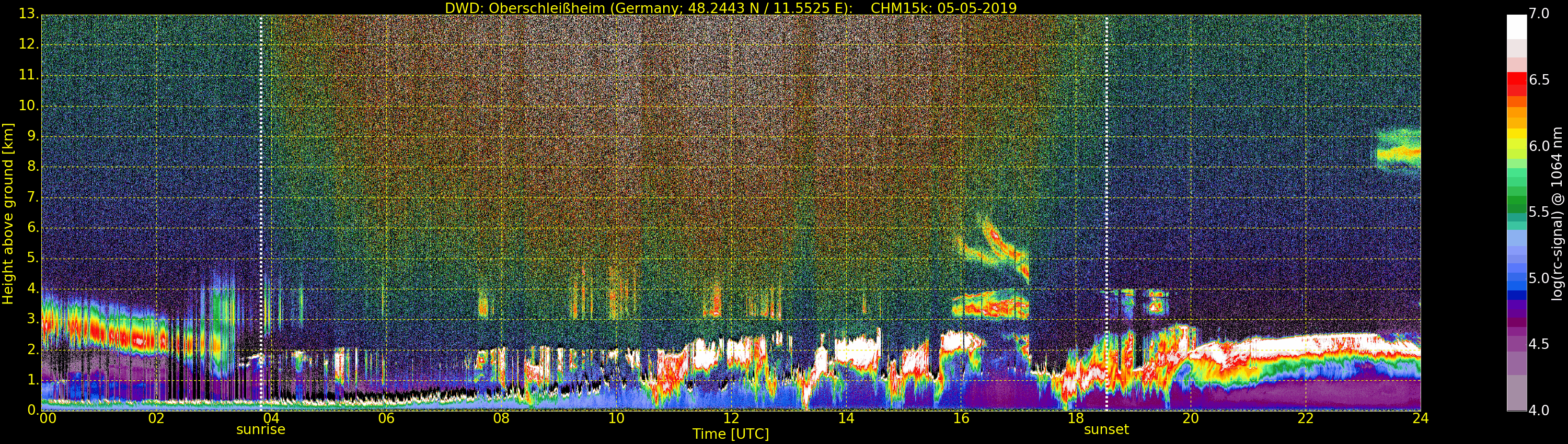The height and width of the screenshot is (444, 1568).
Task: Click the colorbar tick value '5.0'
Action: 1539,278
